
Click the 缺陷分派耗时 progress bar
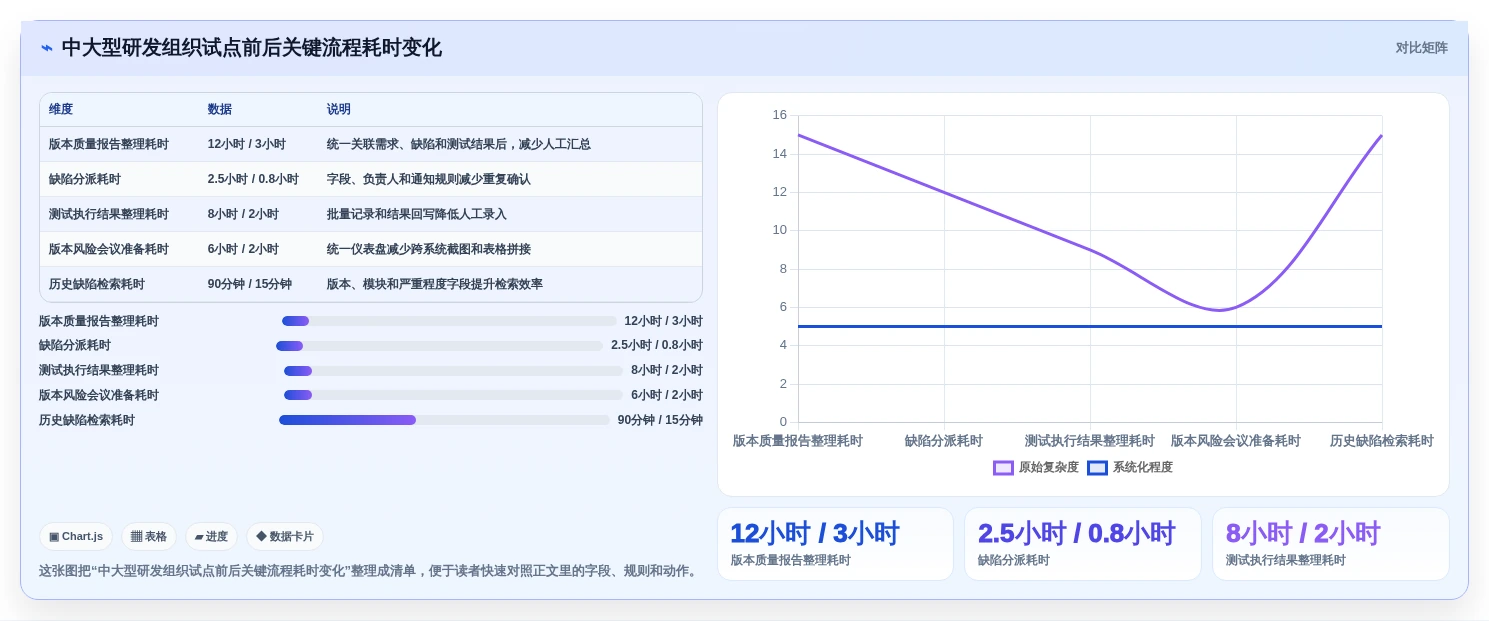(439, 346)
